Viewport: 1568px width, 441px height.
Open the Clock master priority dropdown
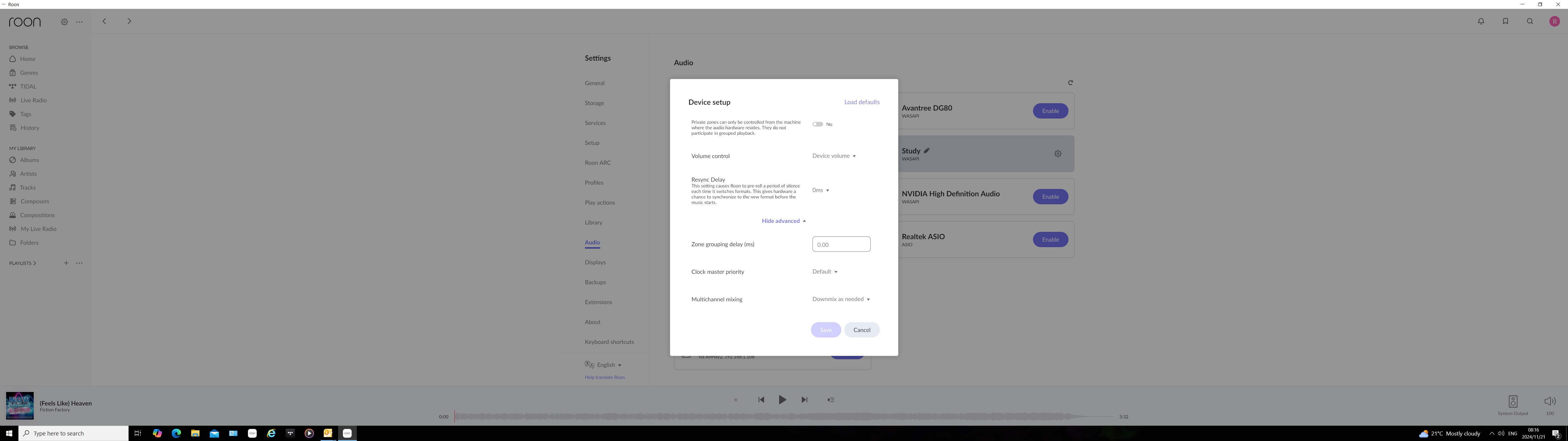[825, 272]
